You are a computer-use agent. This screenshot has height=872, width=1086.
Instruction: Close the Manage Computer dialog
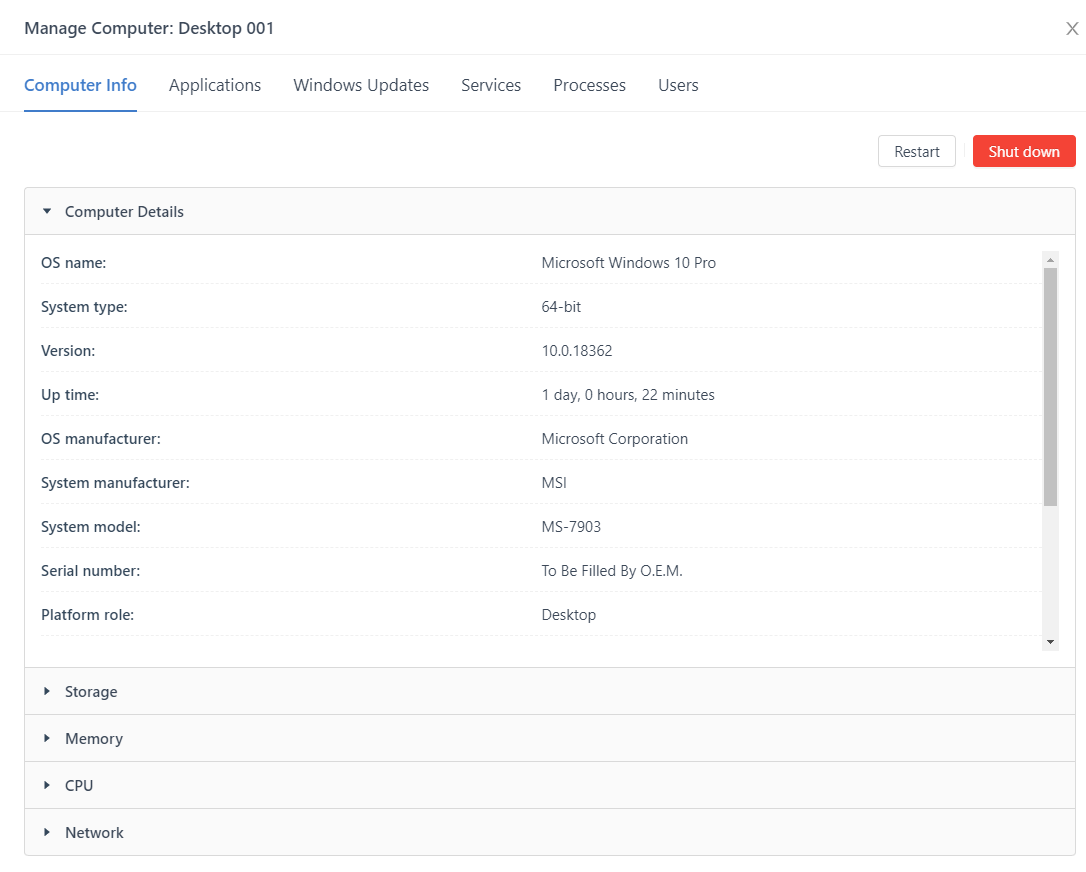tap(1071, 29)
